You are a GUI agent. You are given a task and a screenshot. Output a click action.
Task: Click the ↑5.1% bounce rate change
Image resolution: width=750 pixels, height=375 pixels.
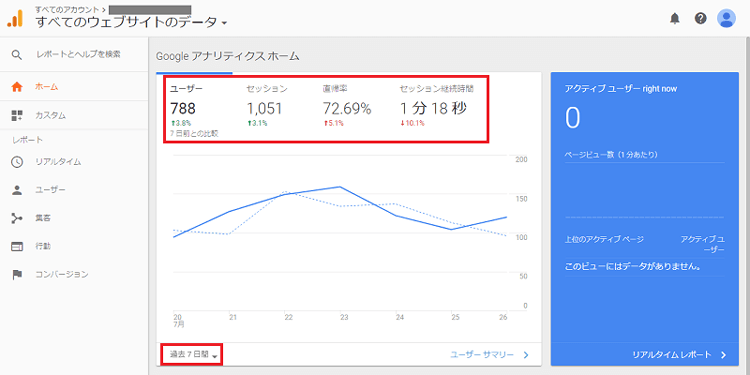coord(334,123)
